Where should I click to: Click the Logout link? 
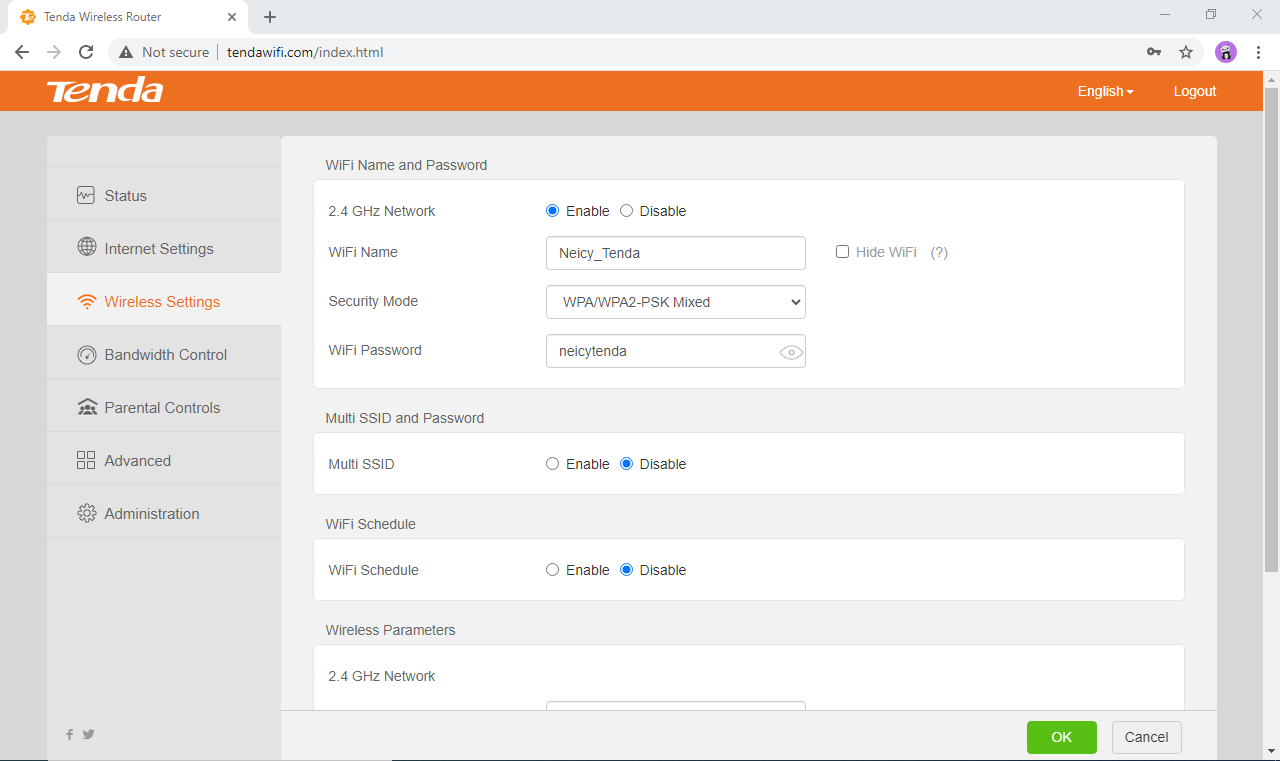click(1195, 91)
